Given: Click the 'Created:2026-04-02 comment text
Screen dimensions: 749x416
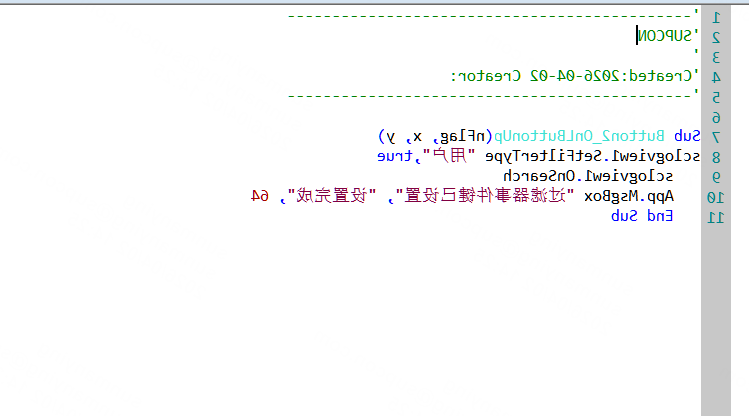Looking at the screenshot, I should click(615, 76).
